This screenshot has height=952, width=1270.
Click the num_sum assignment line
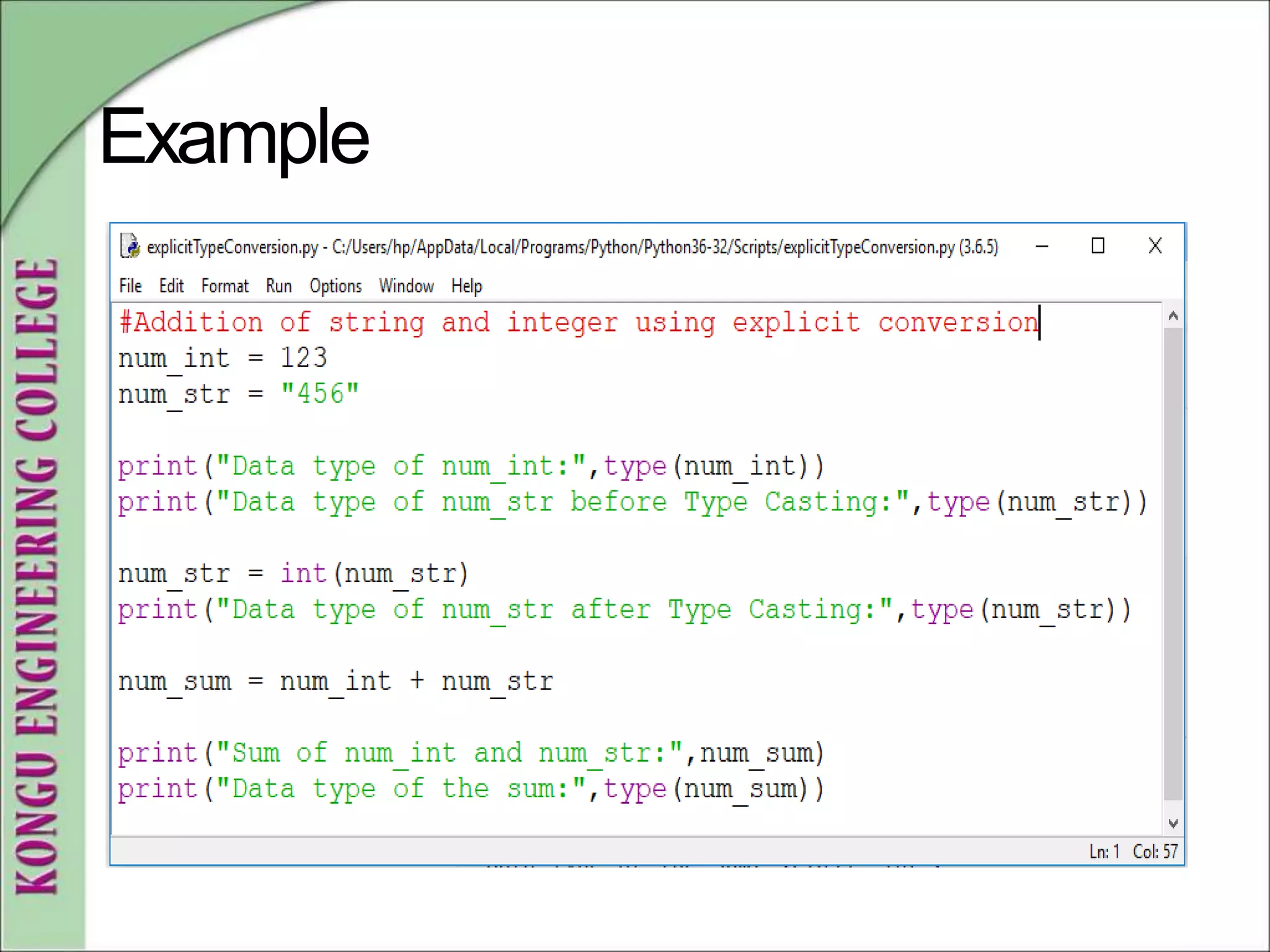tap(335, 682)
